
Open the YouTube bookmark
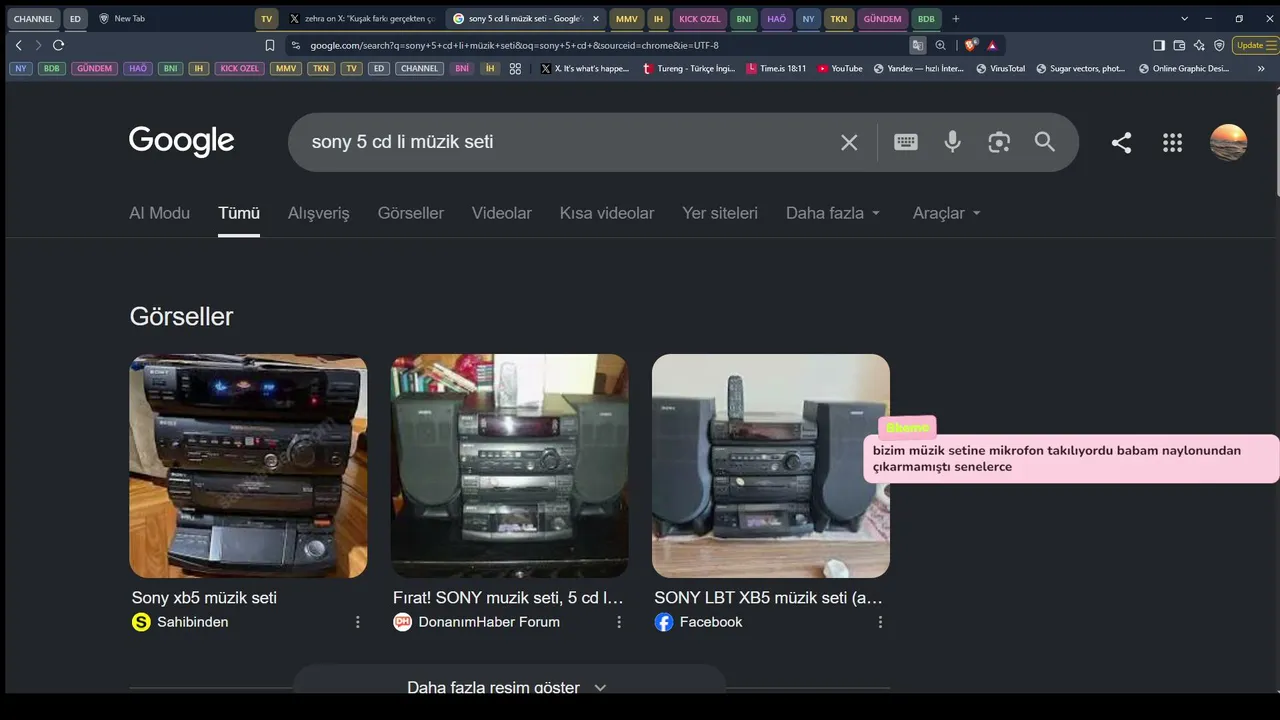[x=840, y=69]
